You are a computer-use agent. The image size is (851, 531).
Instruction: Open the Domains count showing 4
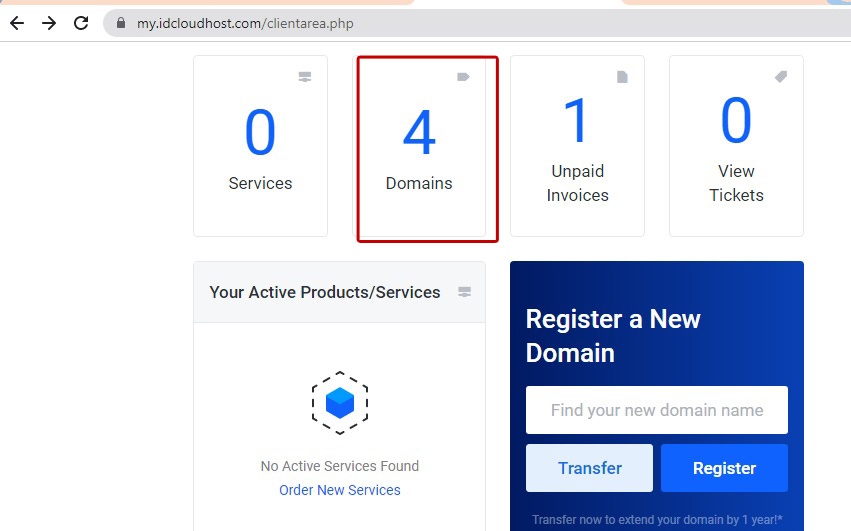419,133
